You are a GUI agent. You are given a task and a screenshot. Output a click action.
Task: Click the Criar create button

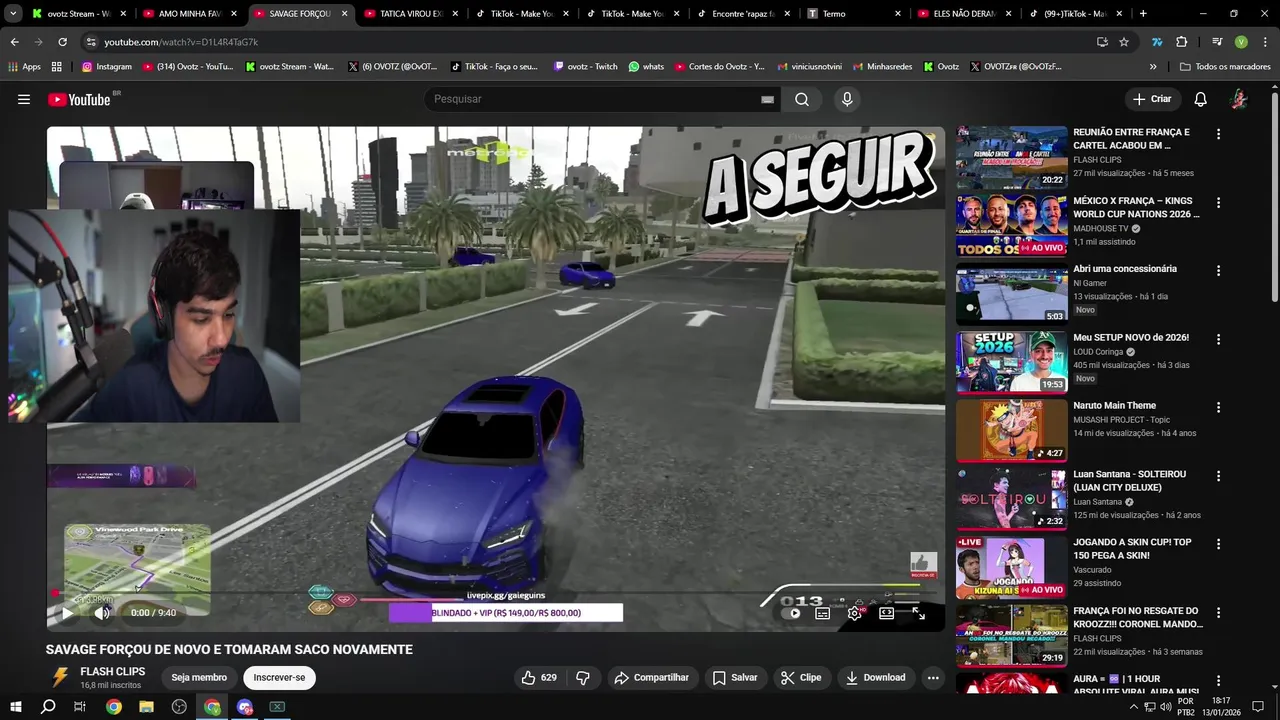[x=1151, y=99]
